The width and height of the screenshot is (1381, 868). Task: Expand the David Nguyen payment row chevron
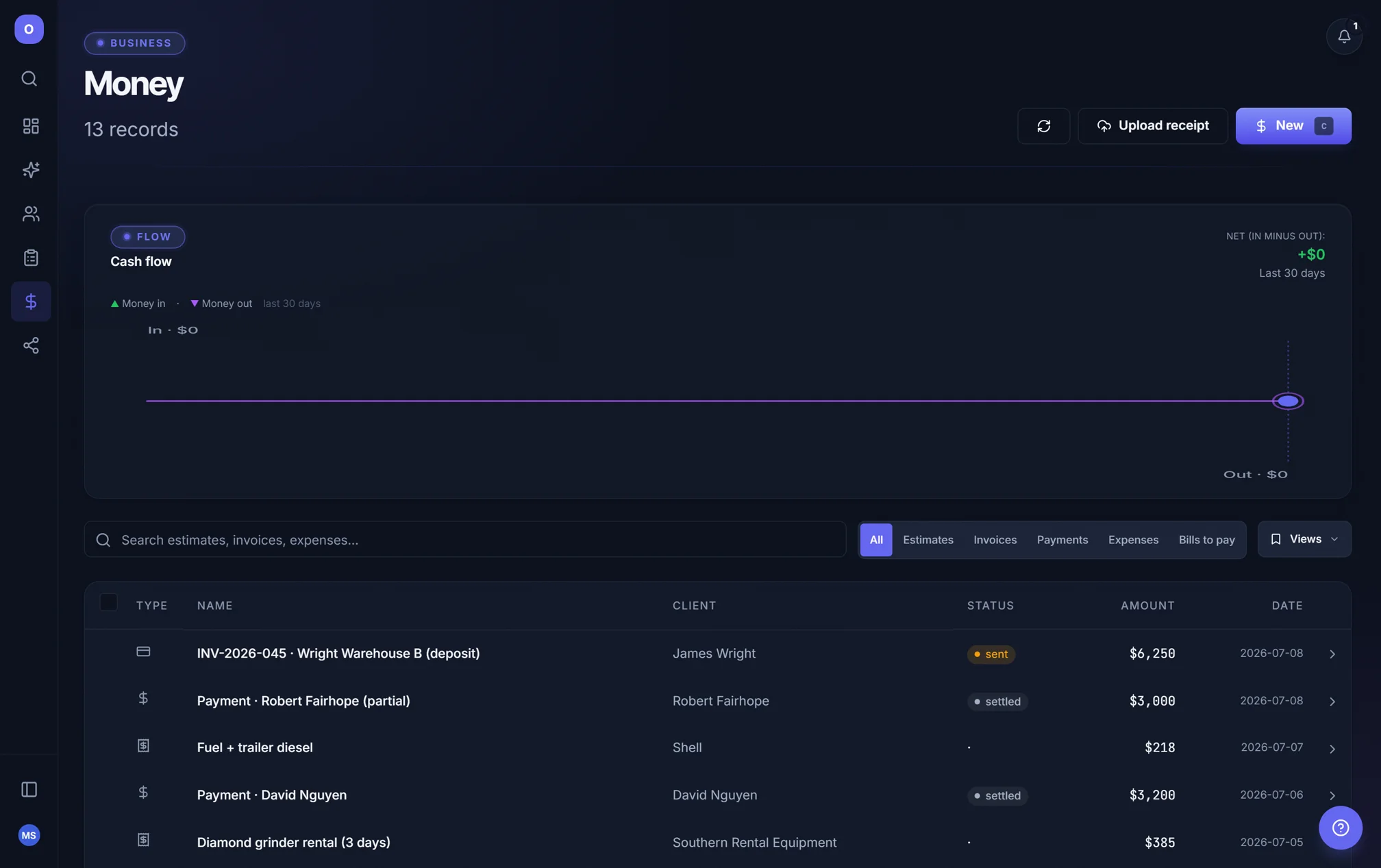[1332, 795]
